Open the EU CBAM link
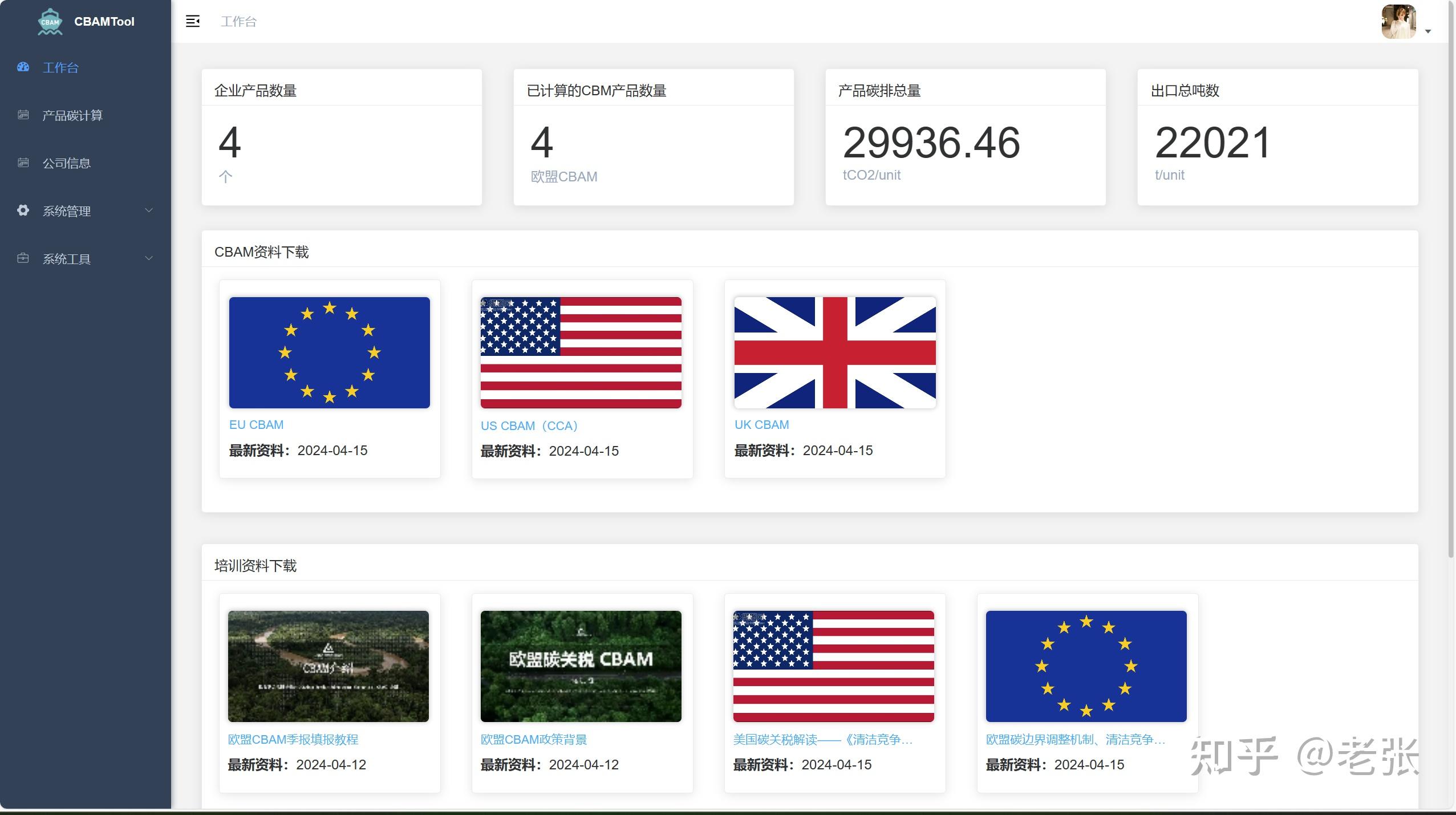Image resolution: width=1456 pixels, height=815 pixels. point(256,425)
